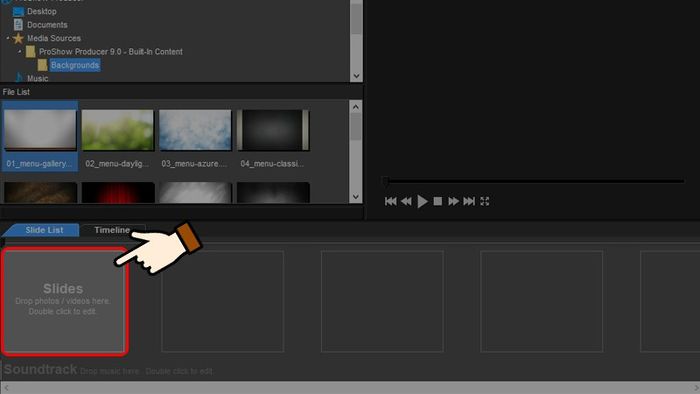Select the brown texture background thumbnail
Viewport: 700px width, 394px height.
(x=40, y=192)
